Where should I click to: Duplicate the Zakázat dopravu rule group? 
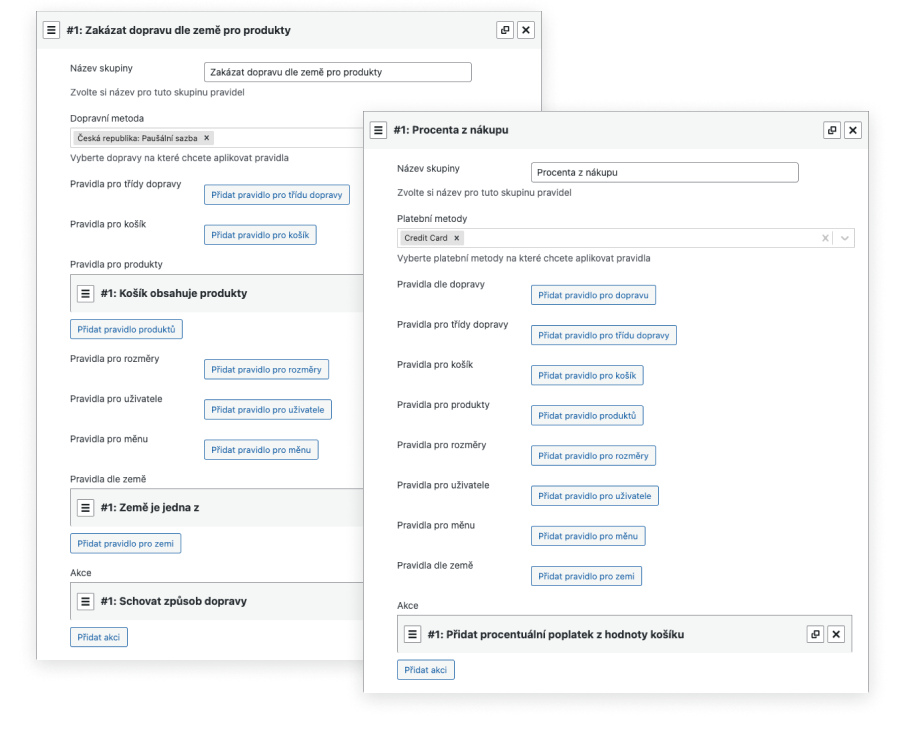[x=505, y=30]
